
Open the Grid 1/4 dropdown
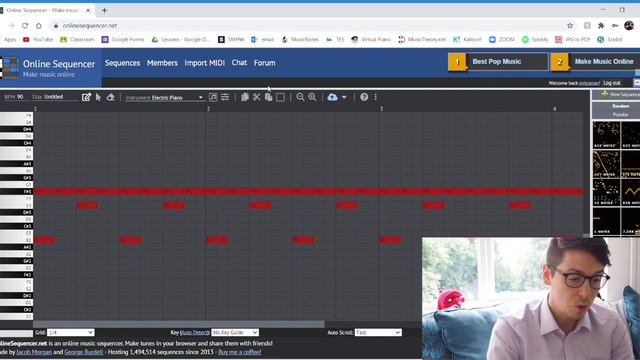pyautogui.click(x=71, y=332)
